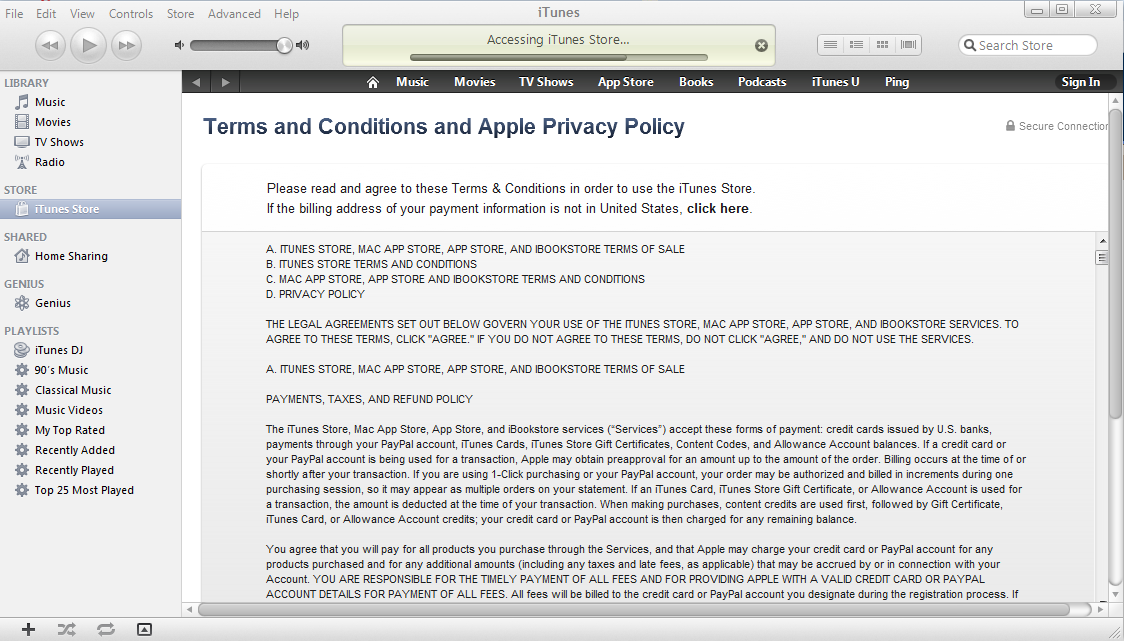Switch to list view icon
Screen dimensions: 1124x641
[x=830, y=44]
